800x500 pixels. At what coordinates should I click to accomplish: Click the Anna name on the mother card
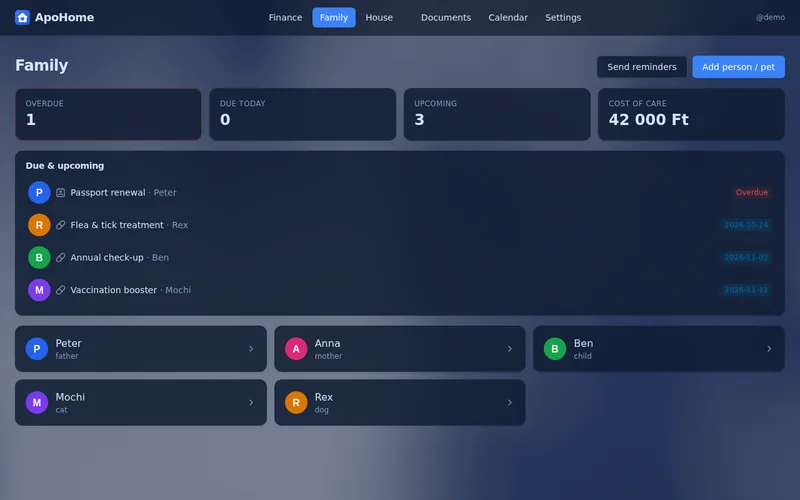327,343
